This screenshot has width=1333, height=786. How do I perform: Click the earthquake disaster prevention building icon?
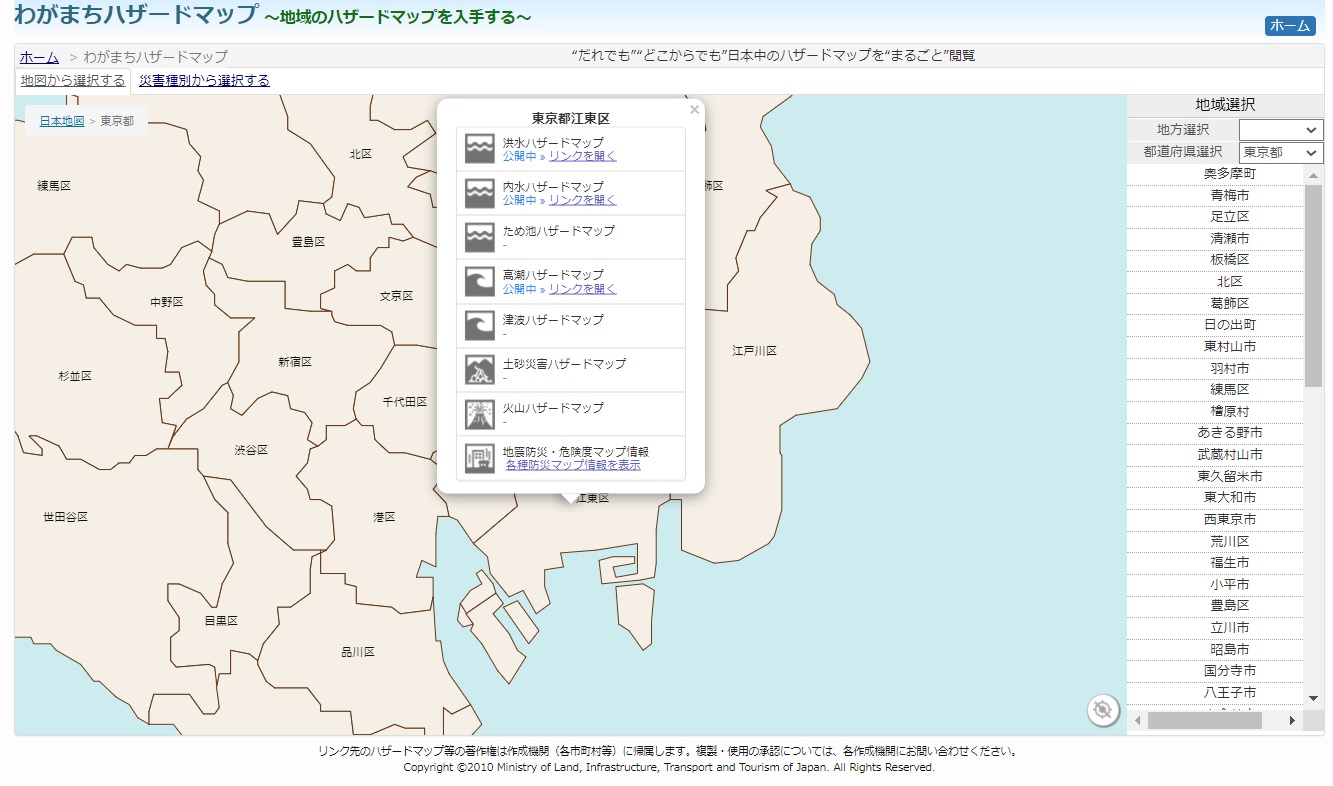[x=480, y=458]
